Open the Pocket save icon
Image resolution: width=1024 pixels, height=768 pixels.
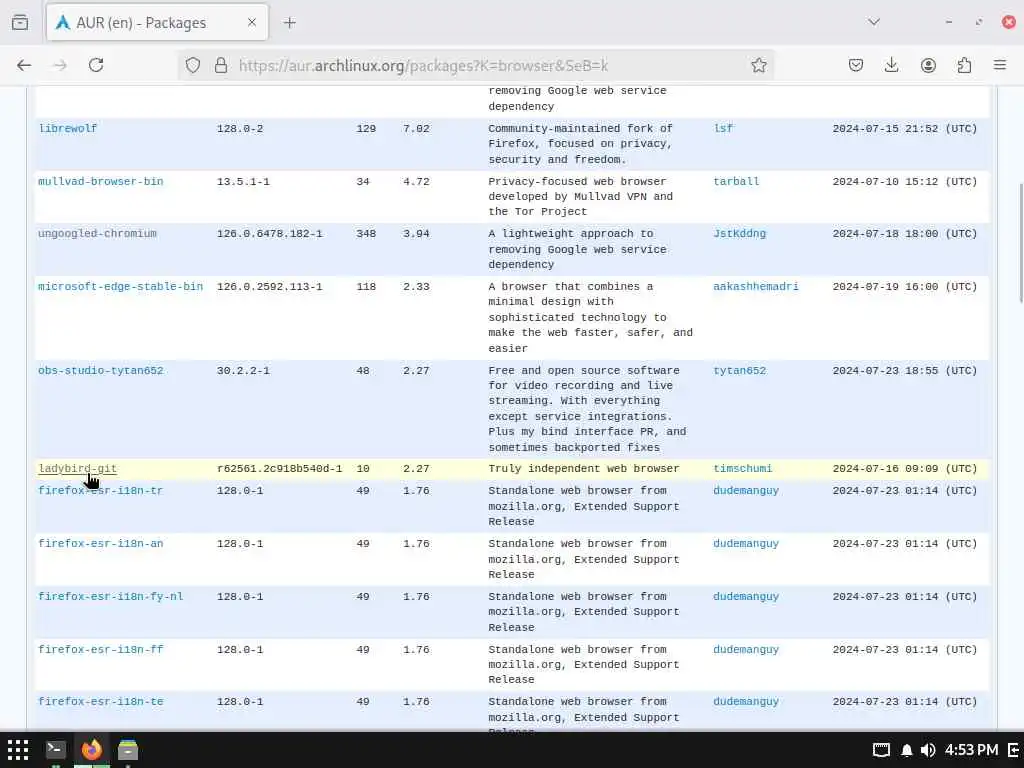[856, 65]
